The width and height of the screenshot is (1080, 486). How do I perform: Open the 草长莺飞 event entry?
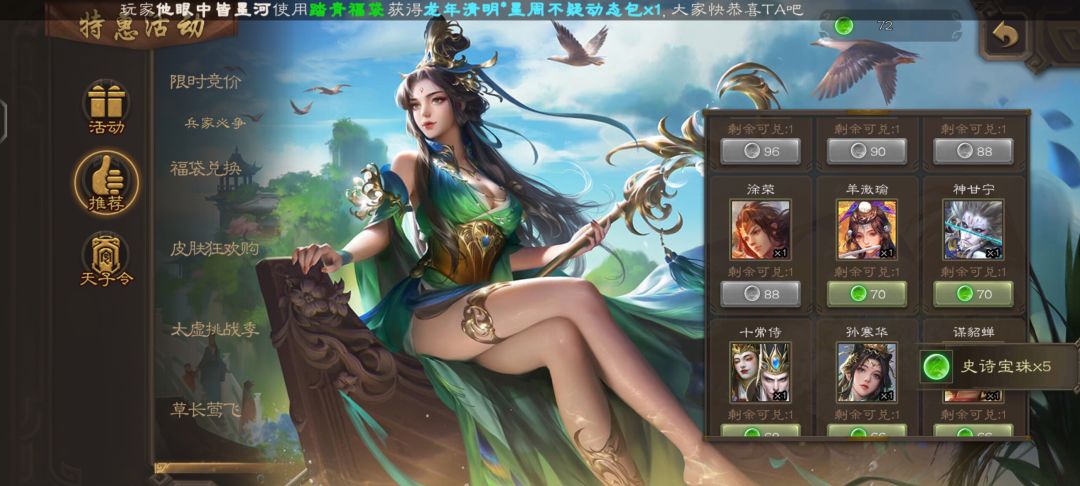[x=205, y=410]
